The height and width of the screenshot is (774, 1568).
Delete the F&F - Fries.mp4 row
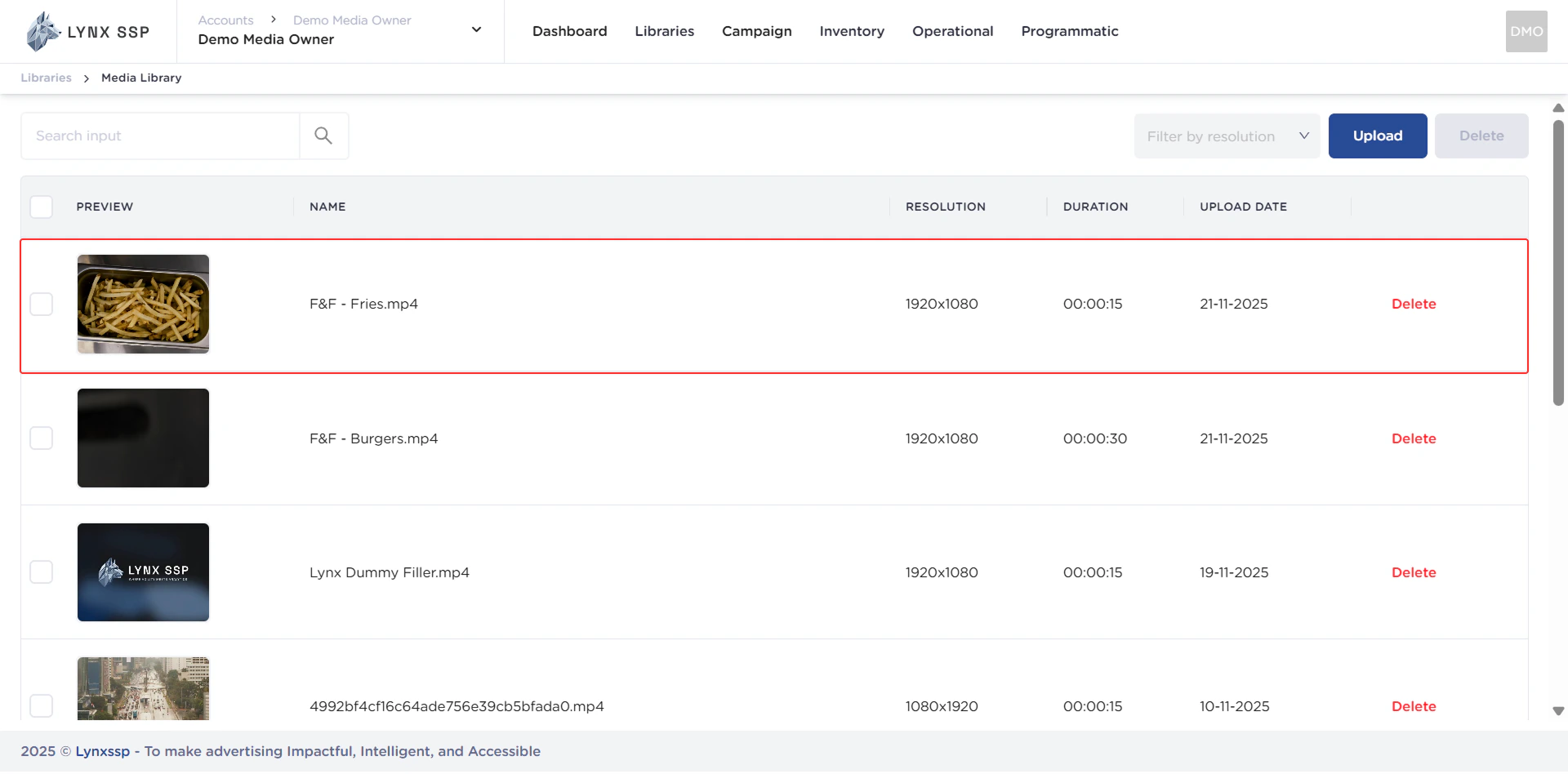click(x=1414, y=304)
